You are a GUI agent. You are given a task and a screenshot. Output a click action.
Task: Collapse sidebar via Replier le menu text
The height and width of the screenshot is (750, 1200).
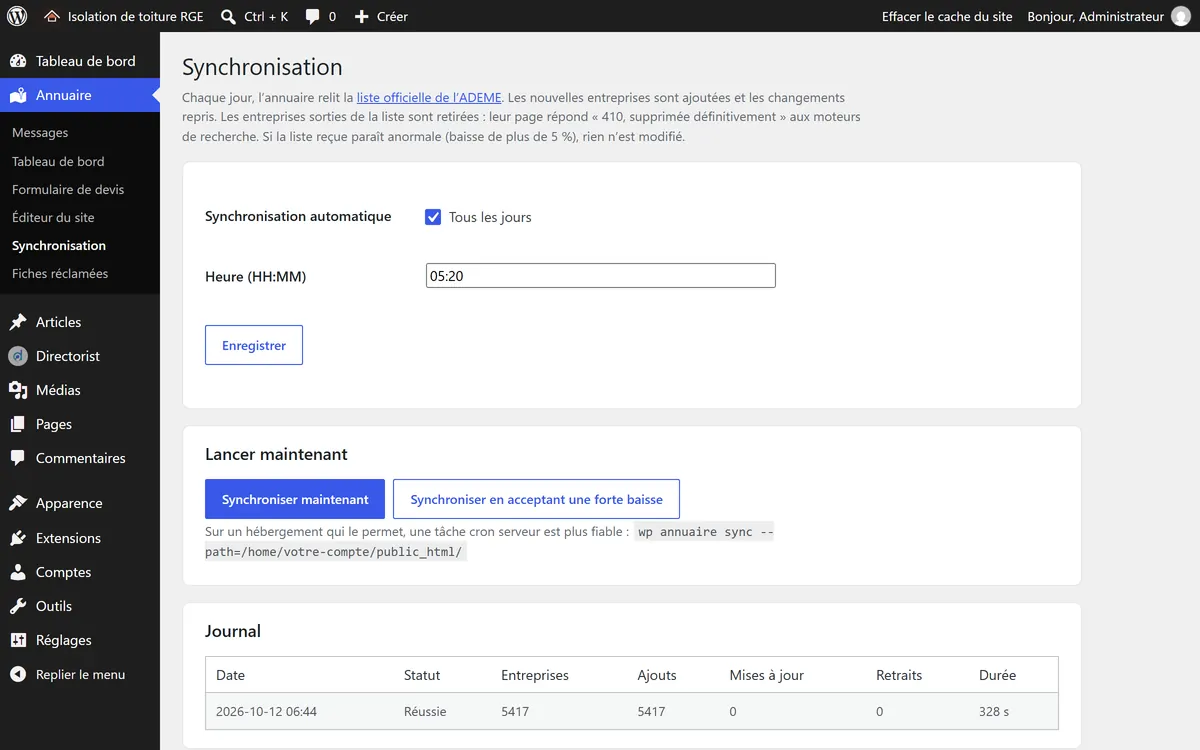click(x=80, y=674)
